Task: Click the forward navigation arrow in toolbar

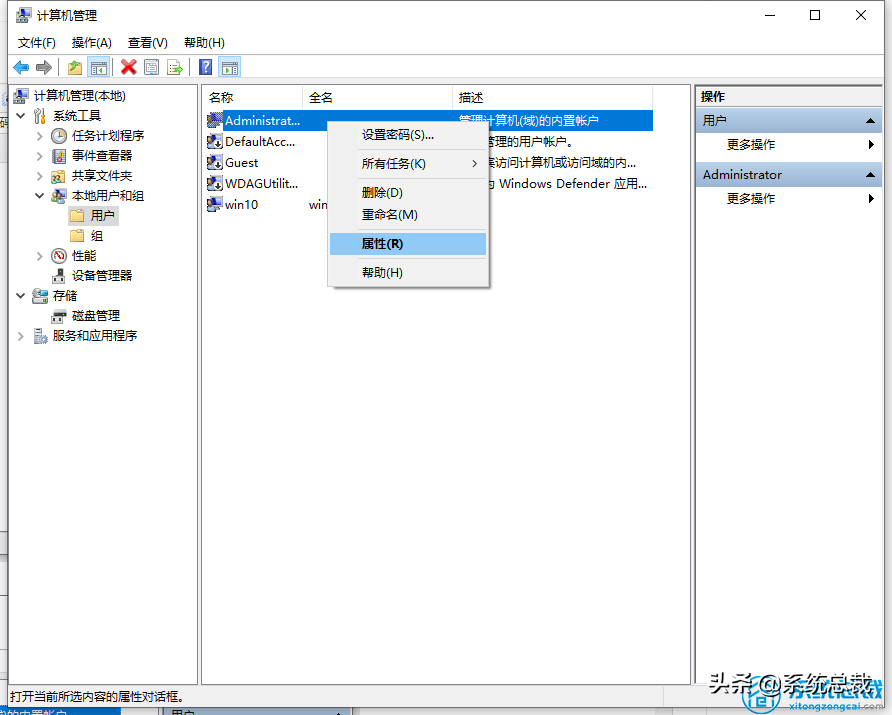Action: (45, 66)
